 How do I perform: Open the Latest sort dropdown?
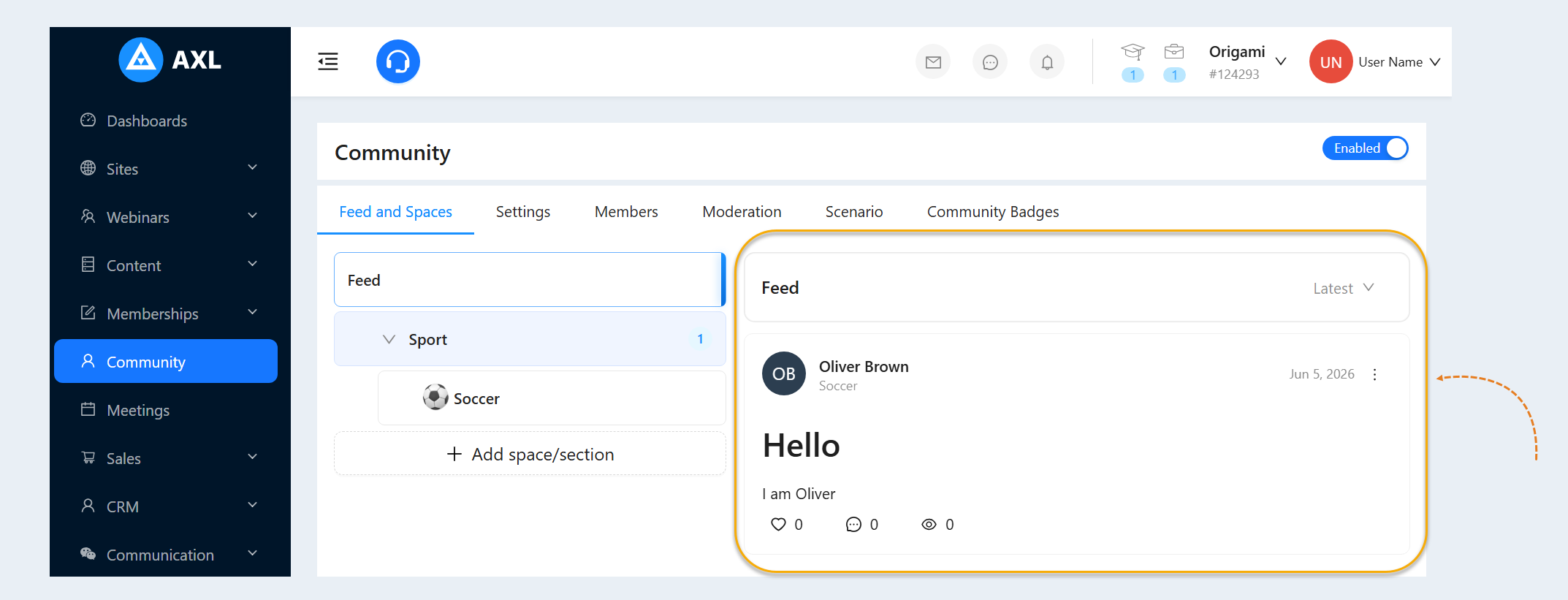pyautogui.click(x=1344, y=288)
